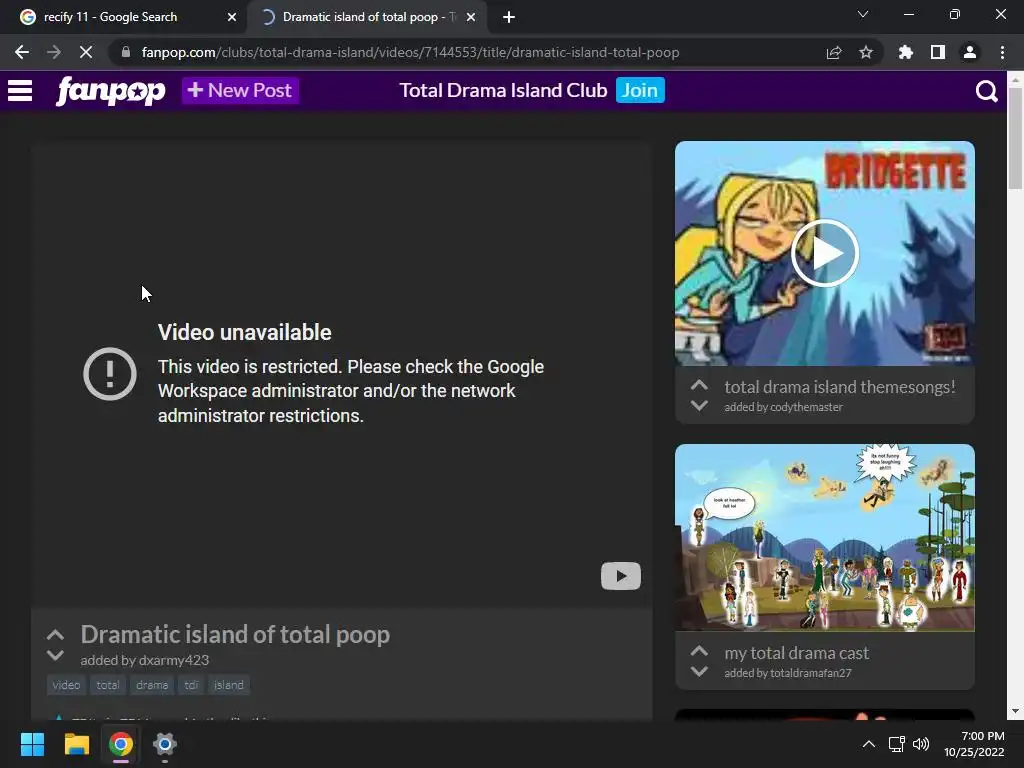Downvote the Dramatic island of total poop video
The image size is (1024, 768).
click(56, 655)
